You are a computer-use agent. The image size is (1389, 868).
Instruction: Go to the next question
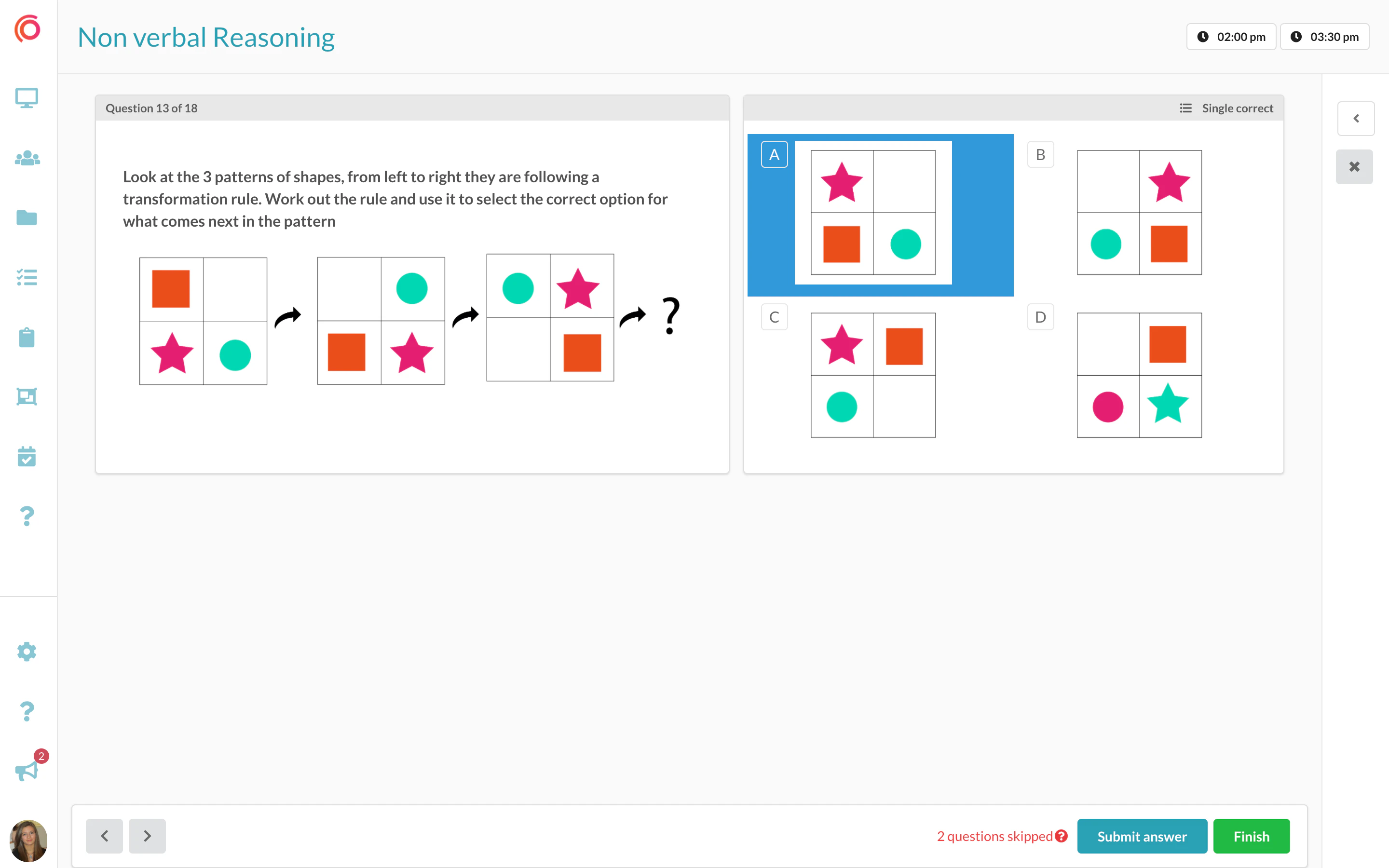147,836
